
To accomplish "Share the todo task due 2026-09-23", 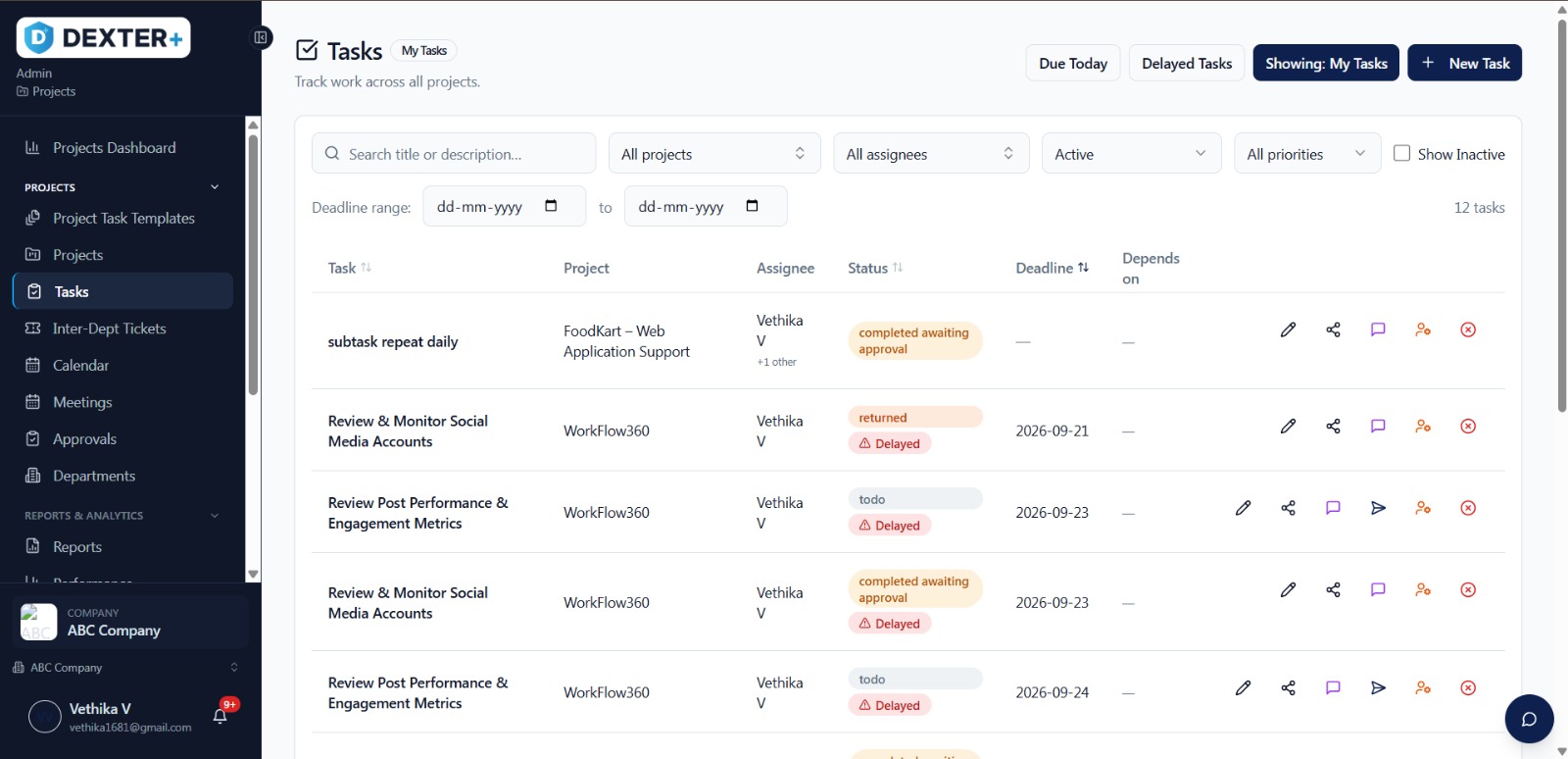I will 1288,508.
